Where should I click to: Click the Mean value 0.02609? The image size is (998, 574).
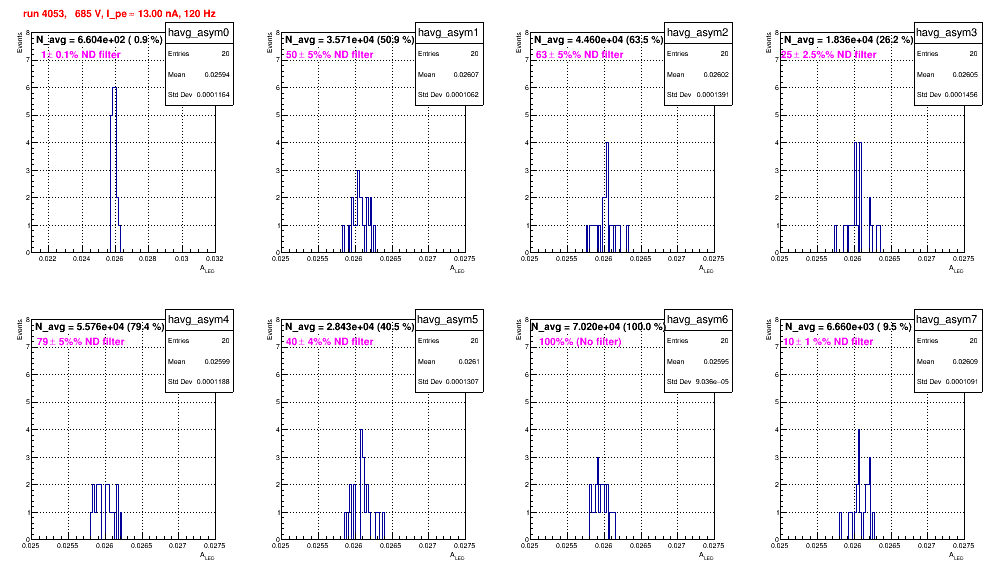click(x=966, y=361)
